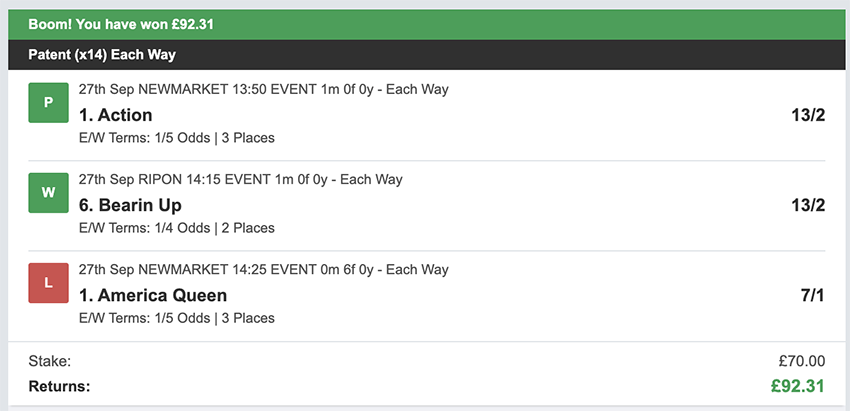Click the 7/1 odds for America Queen
This screenshot has height=411, width=850.
(x=812, y=295)
